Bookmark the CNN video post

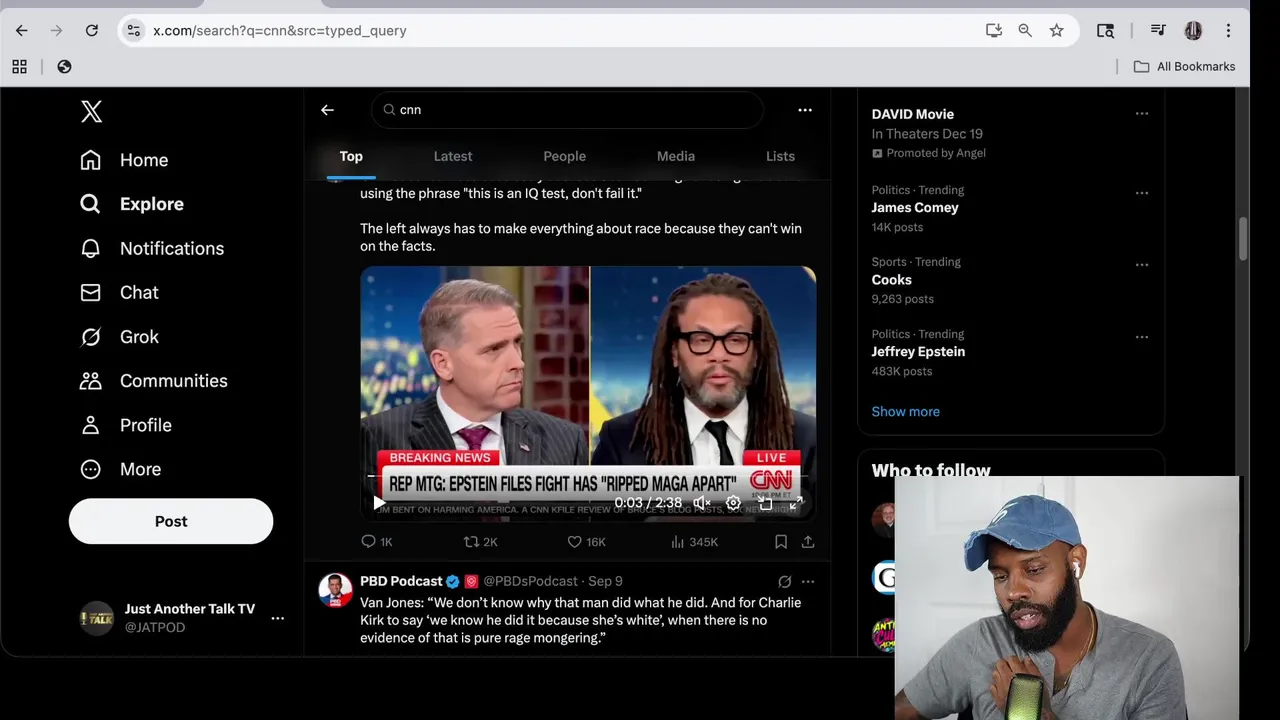781,542
